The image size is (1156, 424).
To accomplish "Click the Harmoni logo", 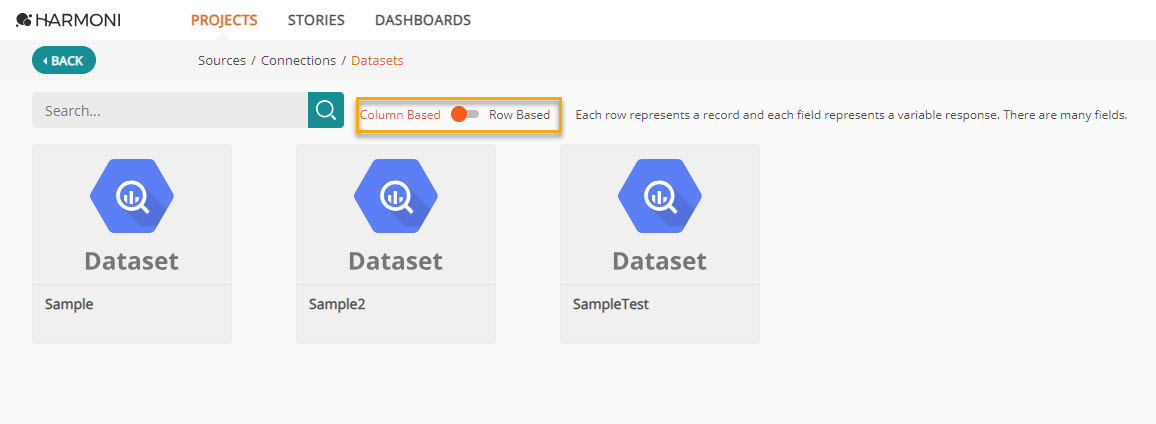I will (x=68, y=20).
